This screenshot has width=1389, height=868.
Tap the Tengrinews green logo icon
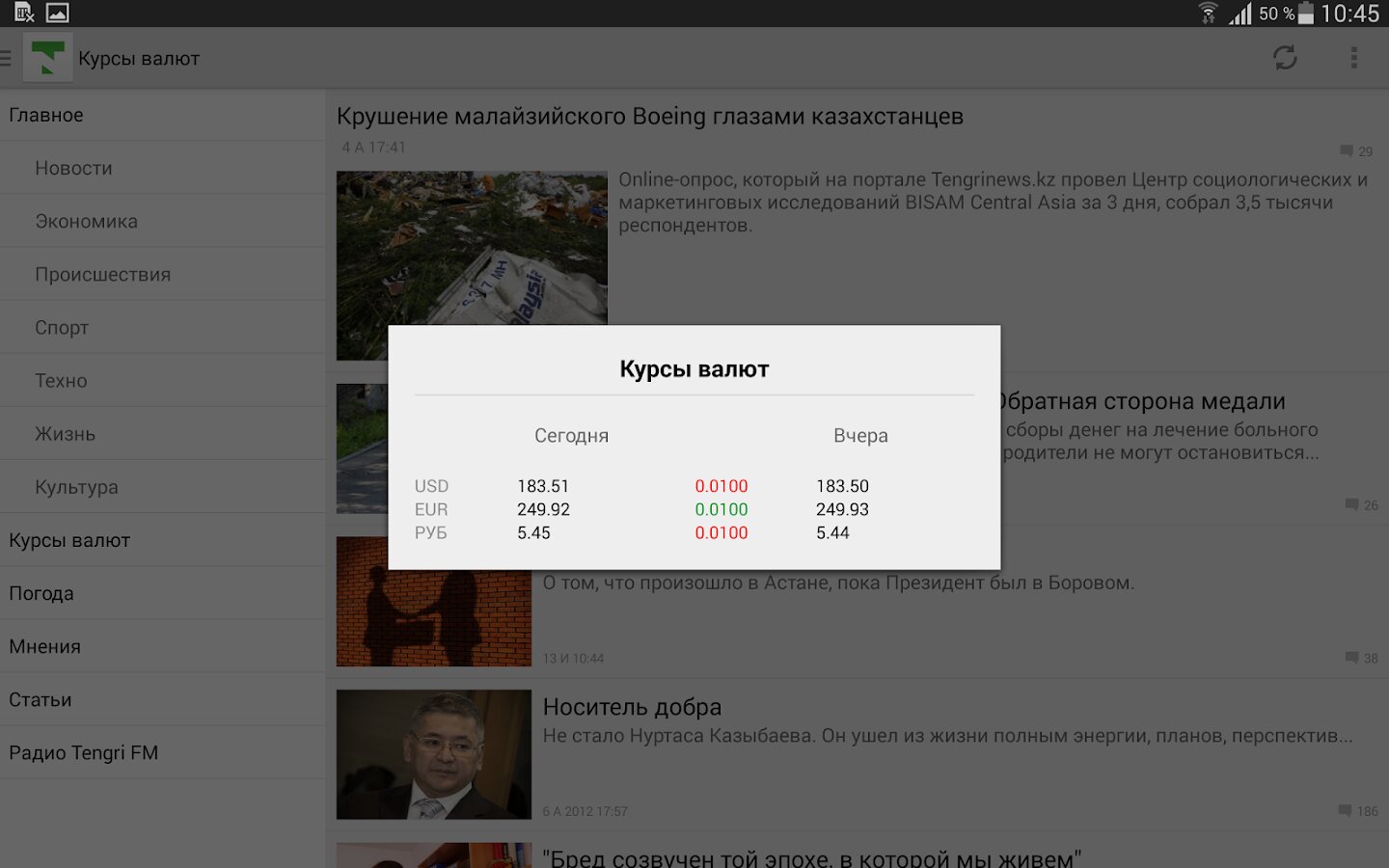pos(47,58)
